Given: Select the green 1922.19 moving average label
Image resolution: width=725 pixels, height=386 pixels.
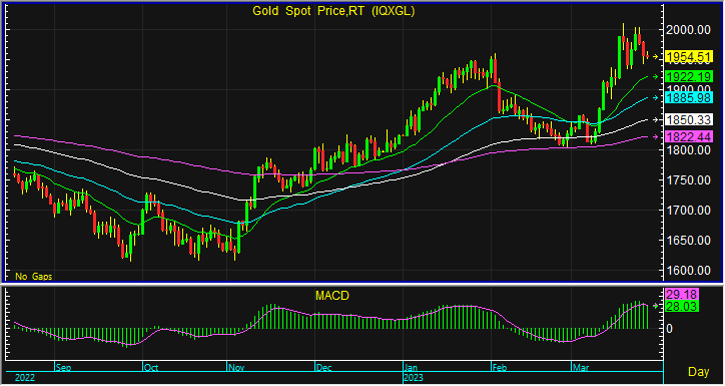Looking at the screenshot, I should click(x=688, y=77).
